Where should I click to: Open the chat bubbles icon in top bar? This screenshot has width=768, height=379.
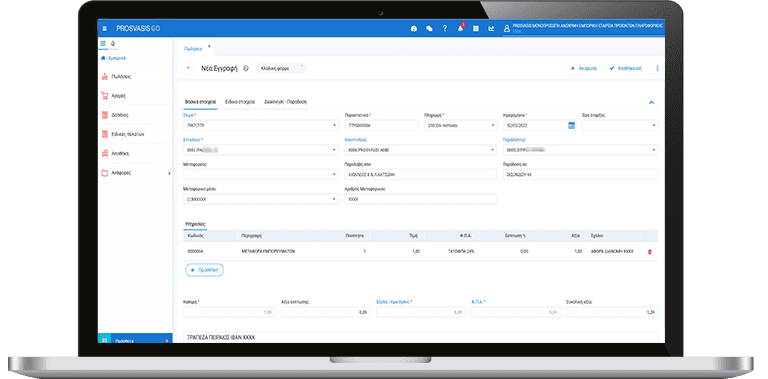tap(430, 28)
